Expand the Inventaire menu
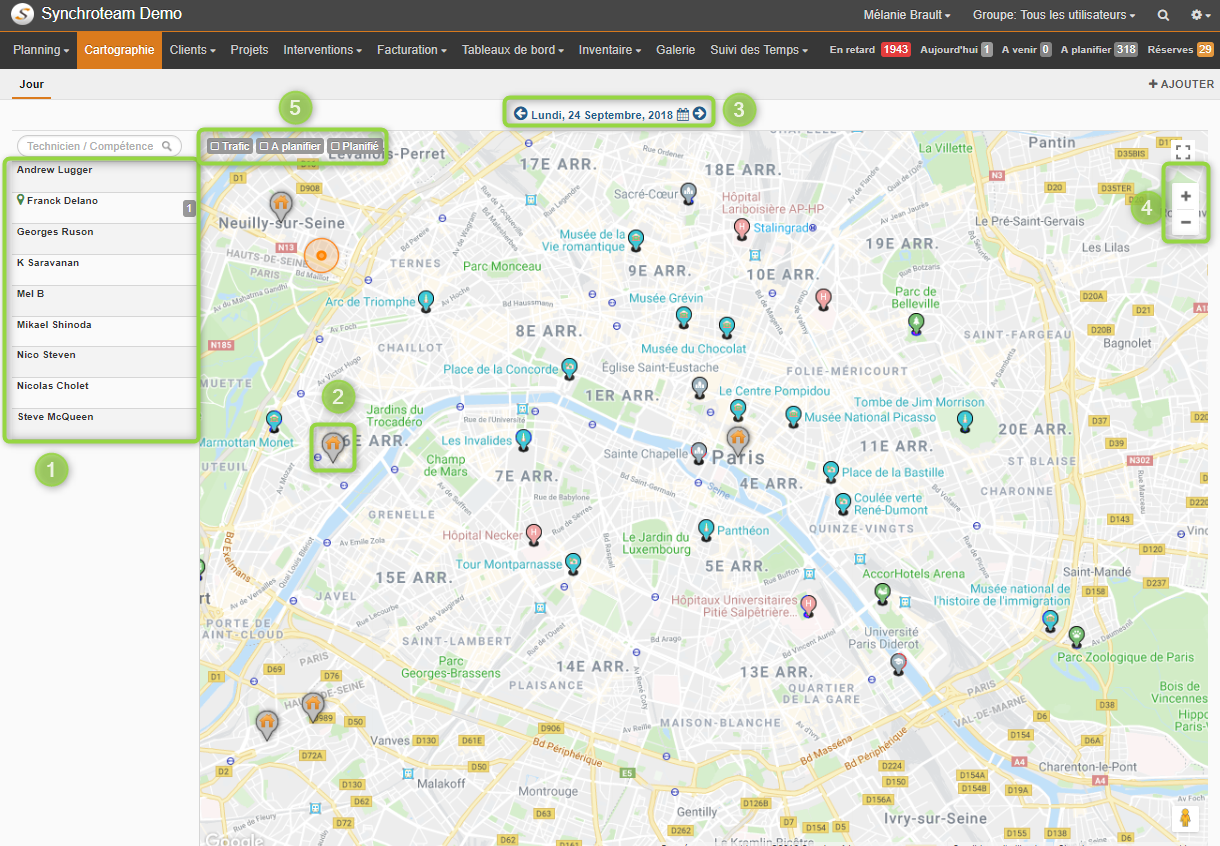 tap(610, 50)
